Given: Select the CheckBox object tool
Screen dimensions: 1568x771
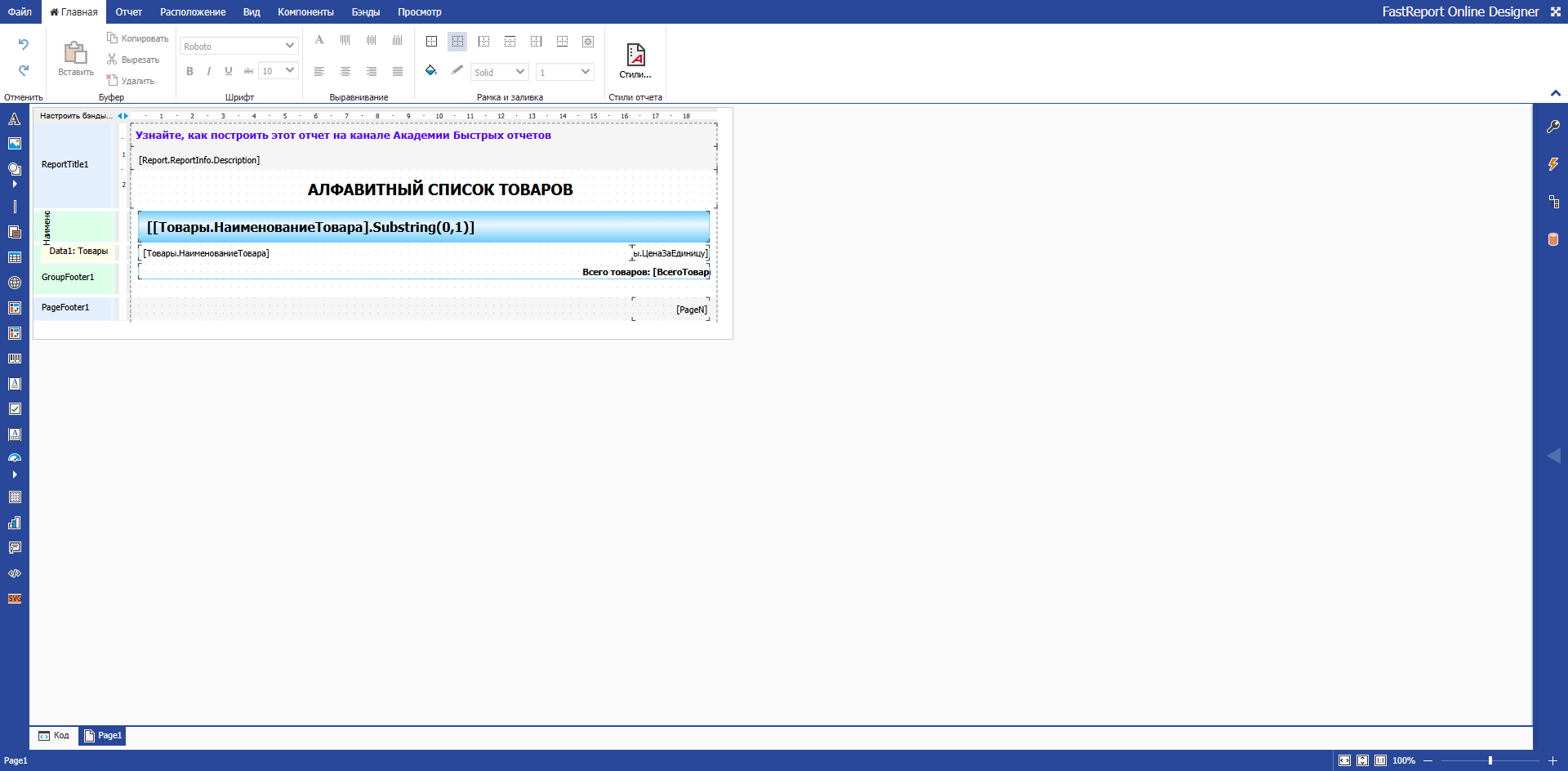Looking at the screenshot, I should 15,409.
